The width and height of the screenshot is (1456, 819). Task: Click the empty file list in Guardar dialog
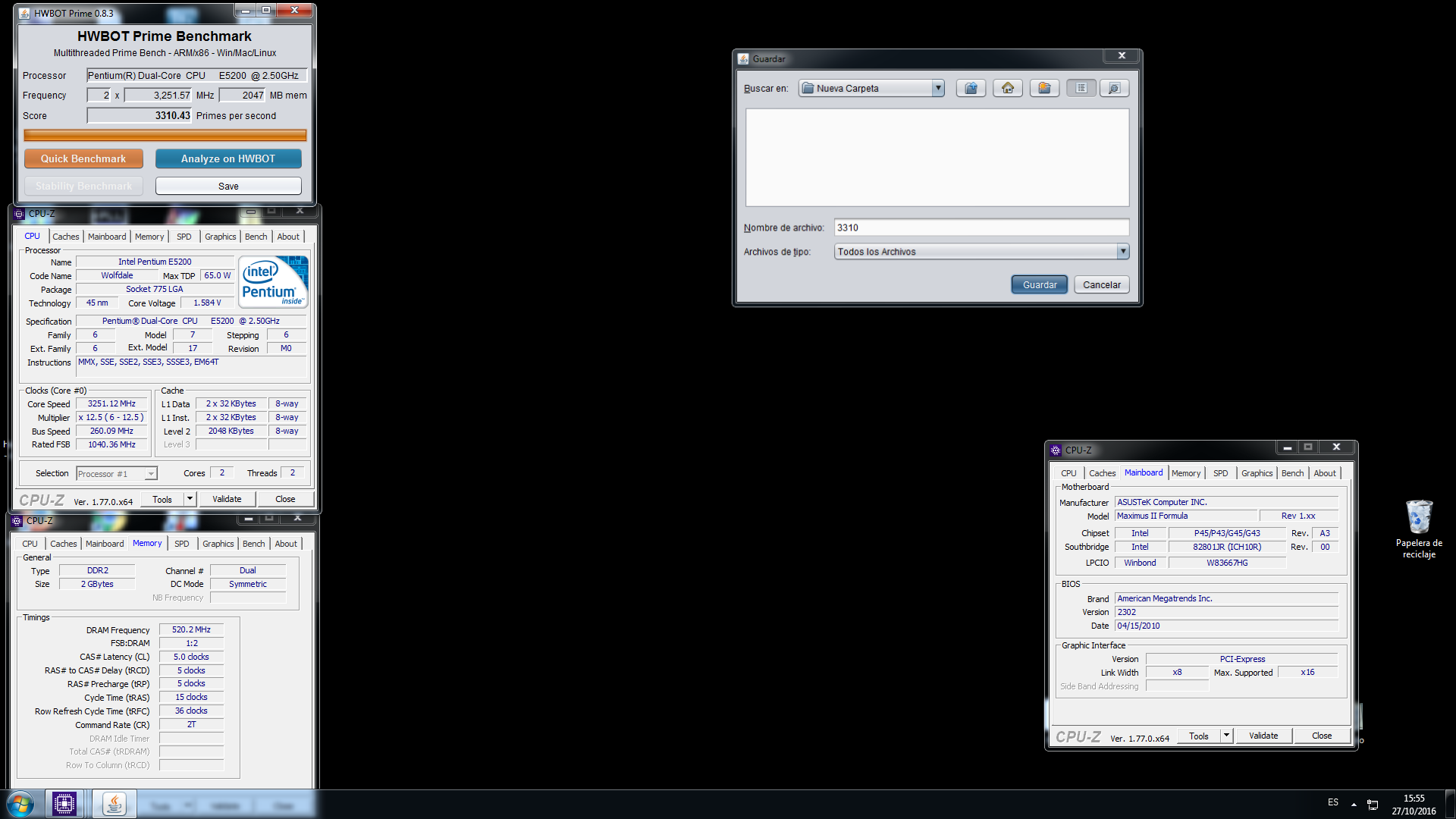click(x=937, y=157)
